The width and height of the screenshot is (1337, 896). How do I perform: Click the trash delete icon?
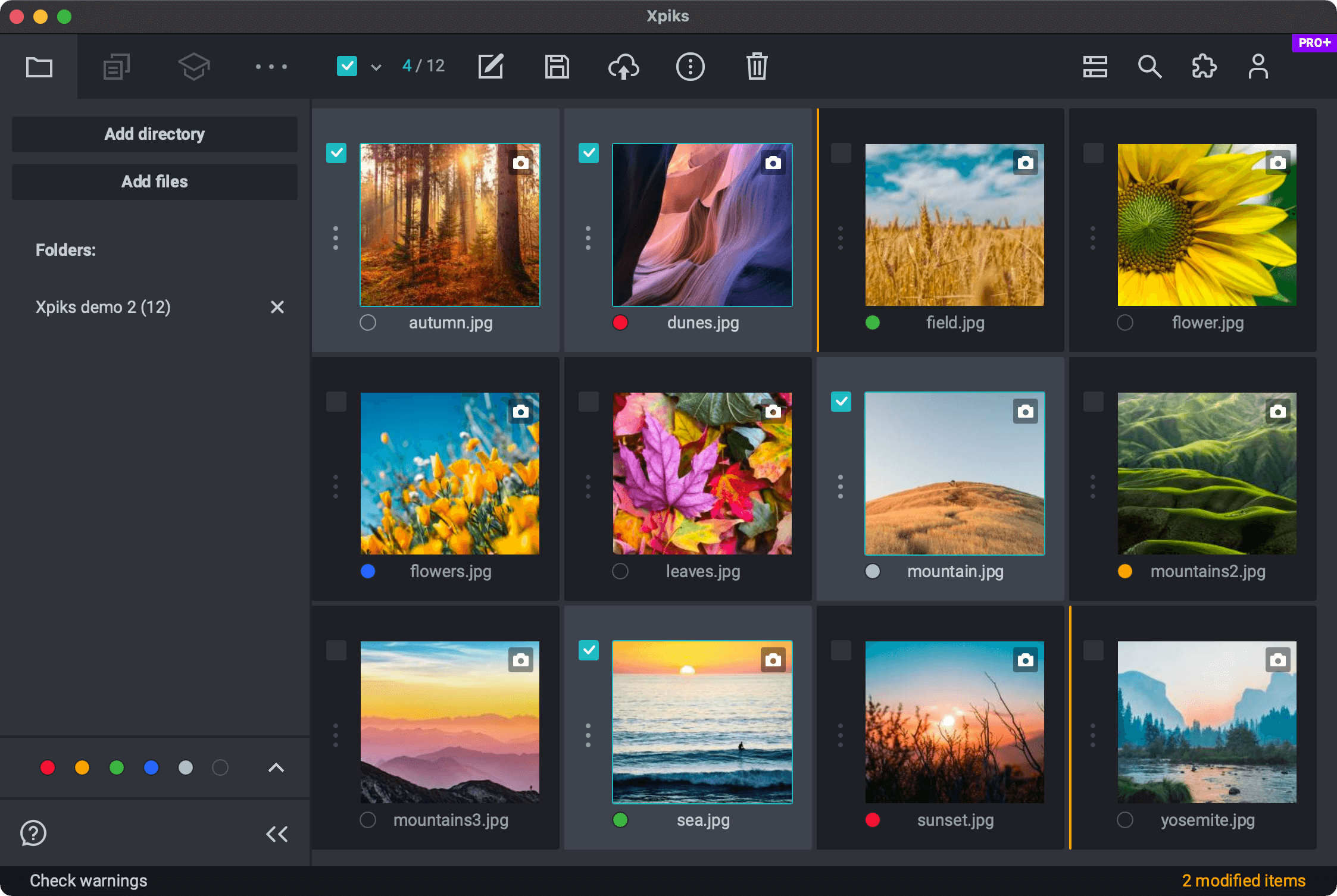[x=757, y=67]
